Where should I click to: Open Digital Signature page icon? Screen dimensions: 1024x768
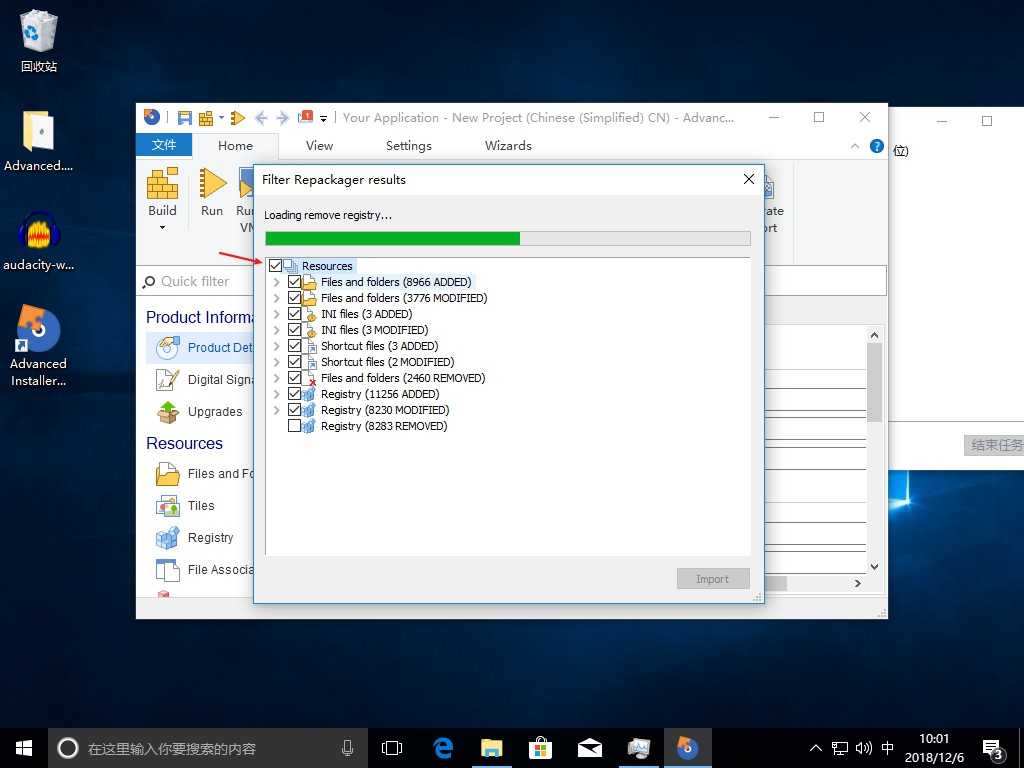click(x=168, y=380)
